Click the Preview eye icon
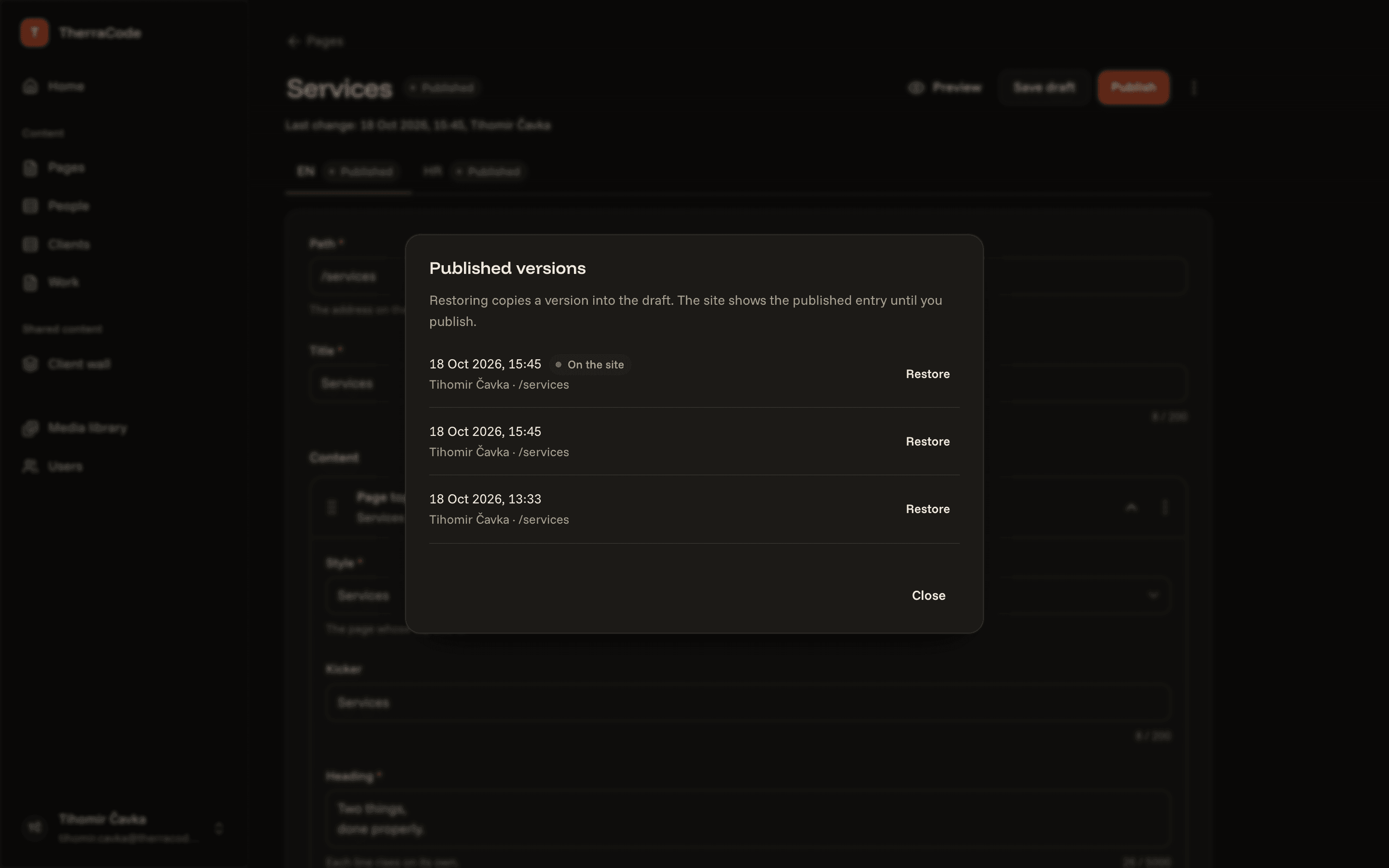 click(916, 87)
